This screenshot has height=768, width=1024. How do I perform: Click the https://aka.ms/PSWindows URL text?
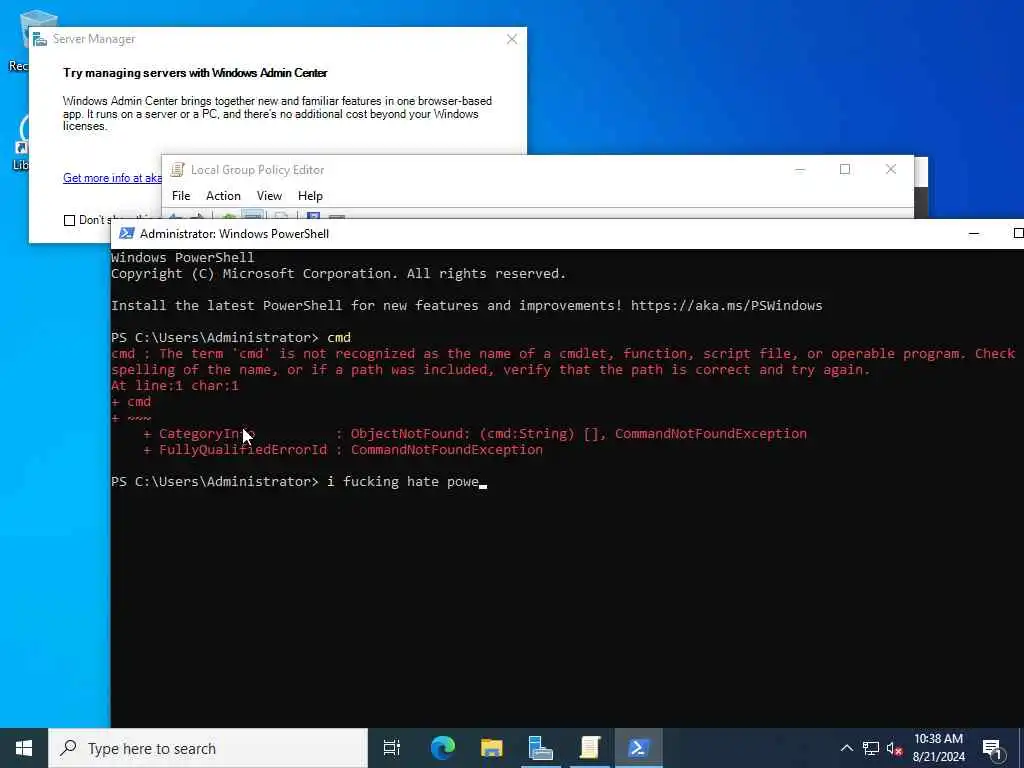tap(726, 306)
